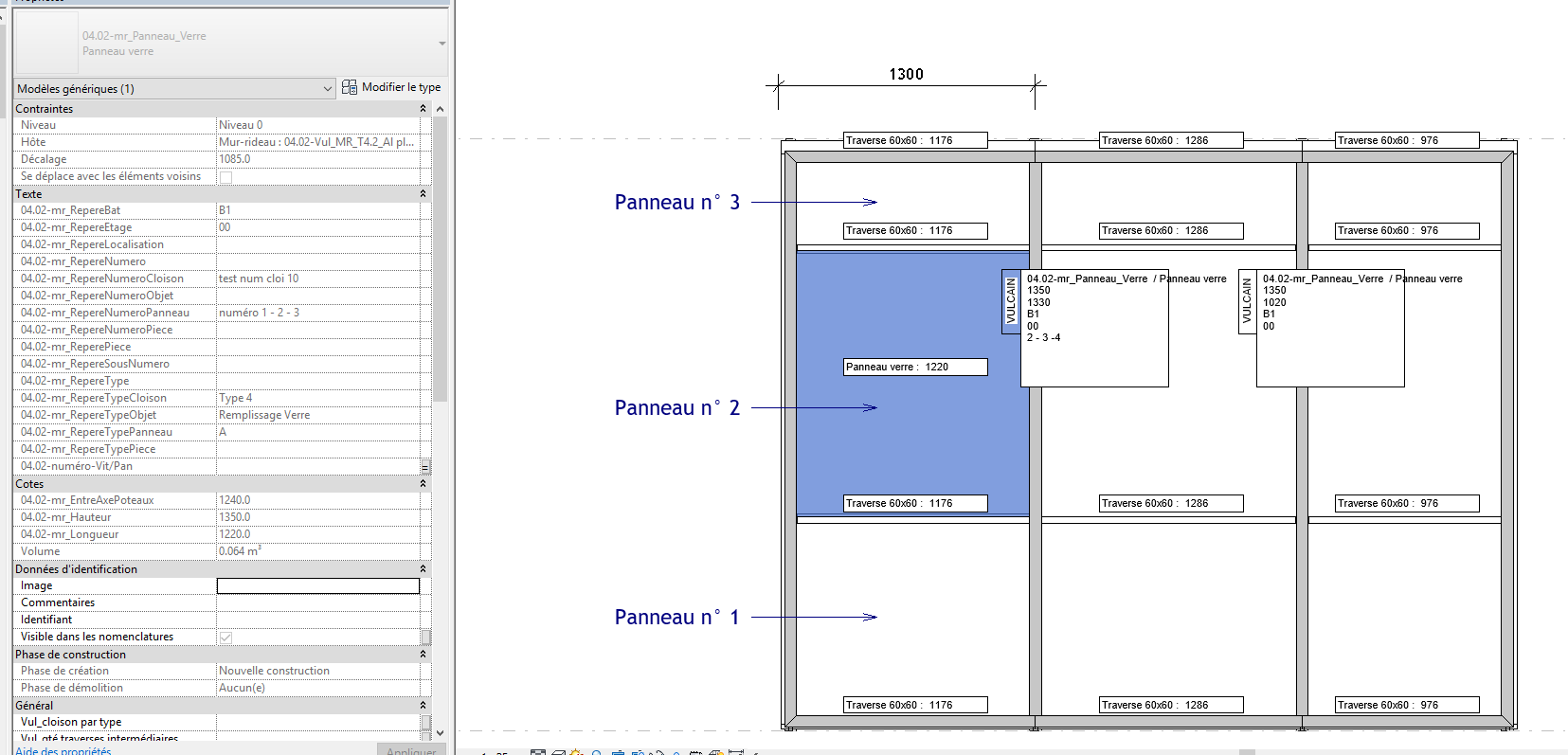
Task: Click the Image property value field
Action: click(x=317, y=586)
